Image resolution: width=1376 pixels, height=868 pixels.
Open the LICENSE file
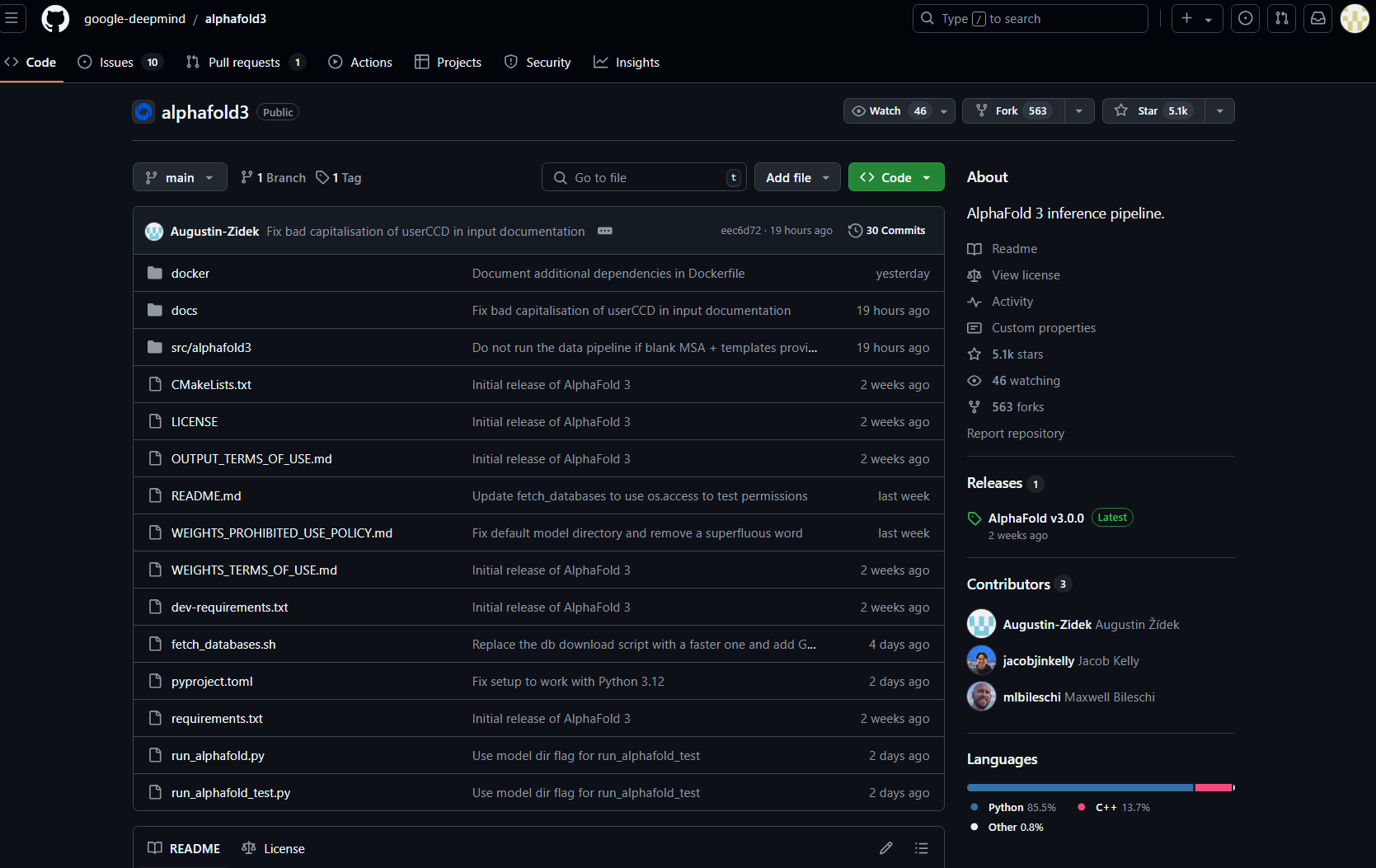click(x=195, y=422)
